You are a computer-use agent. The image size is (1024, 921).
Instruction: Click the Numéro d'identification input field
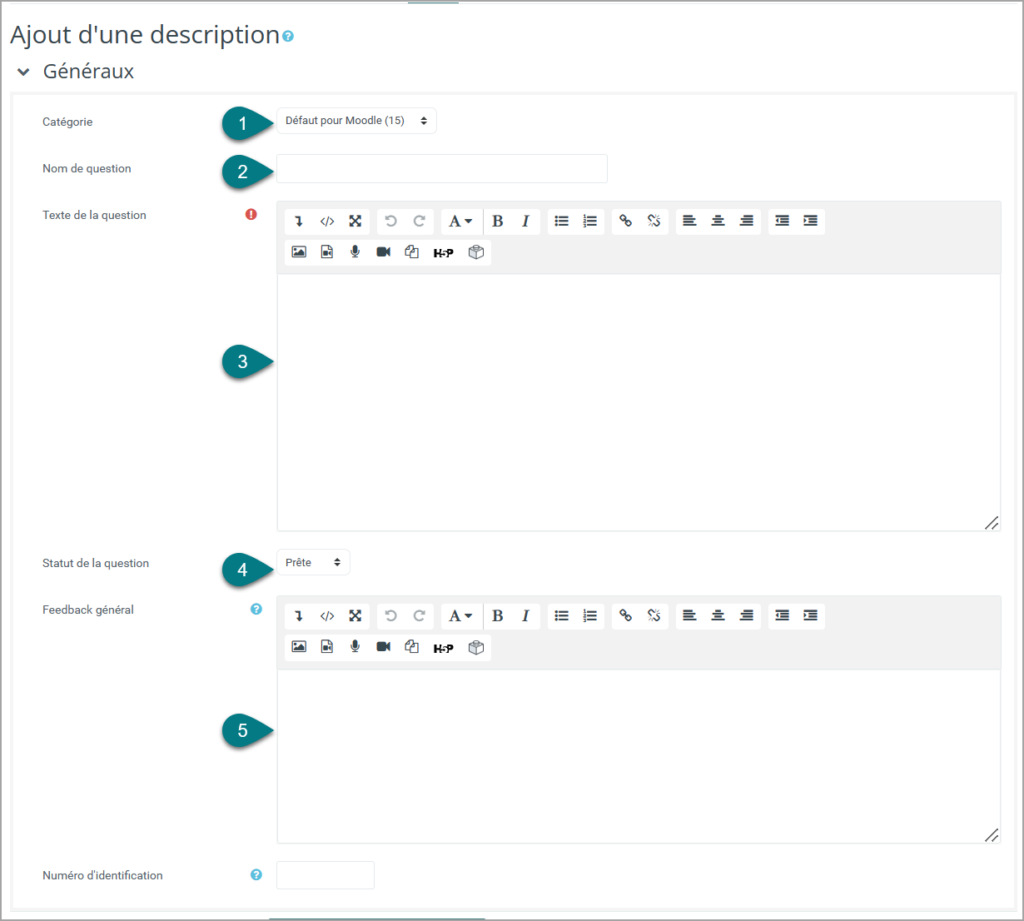point(325,875)
